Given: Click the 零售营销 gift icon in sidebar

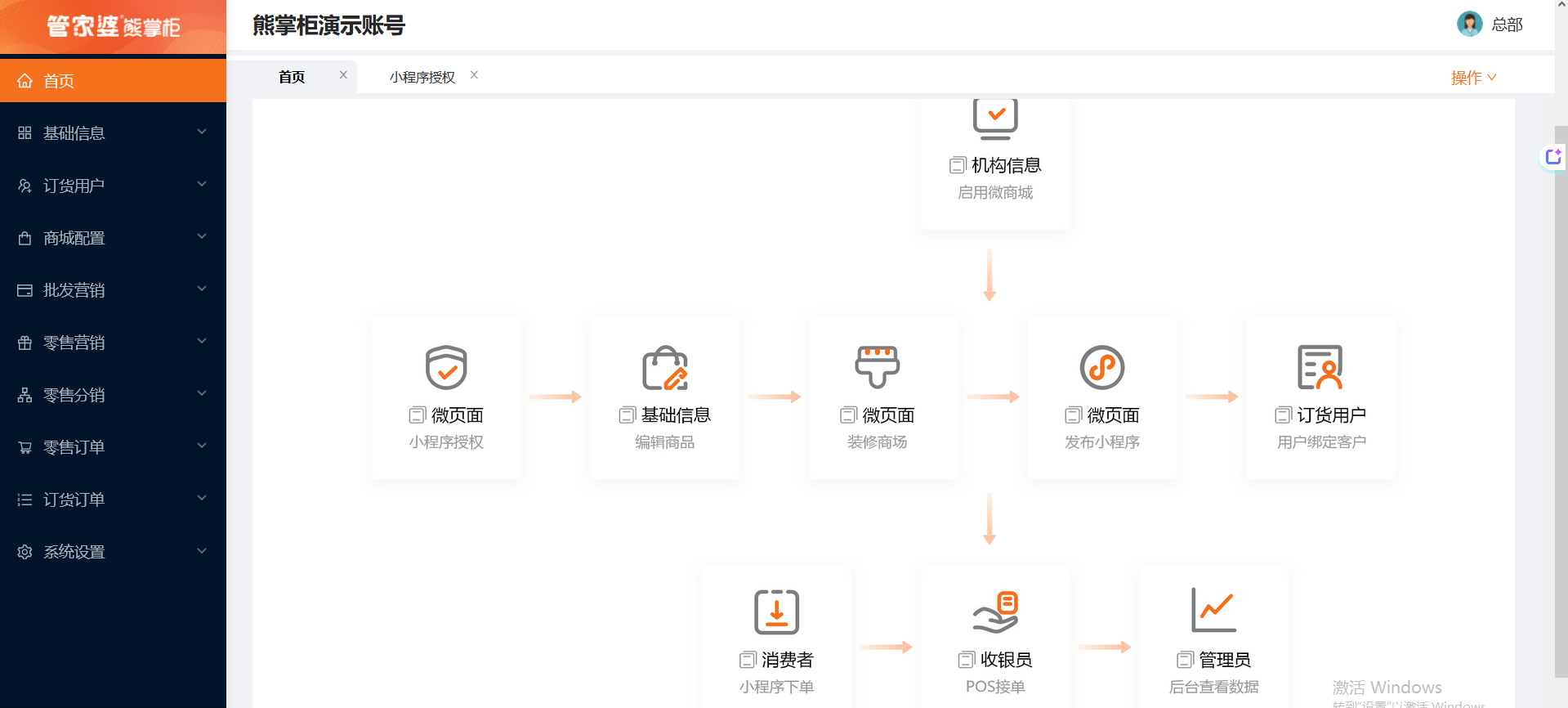Looking at the screenshot, I should click(x=25, y=343).
